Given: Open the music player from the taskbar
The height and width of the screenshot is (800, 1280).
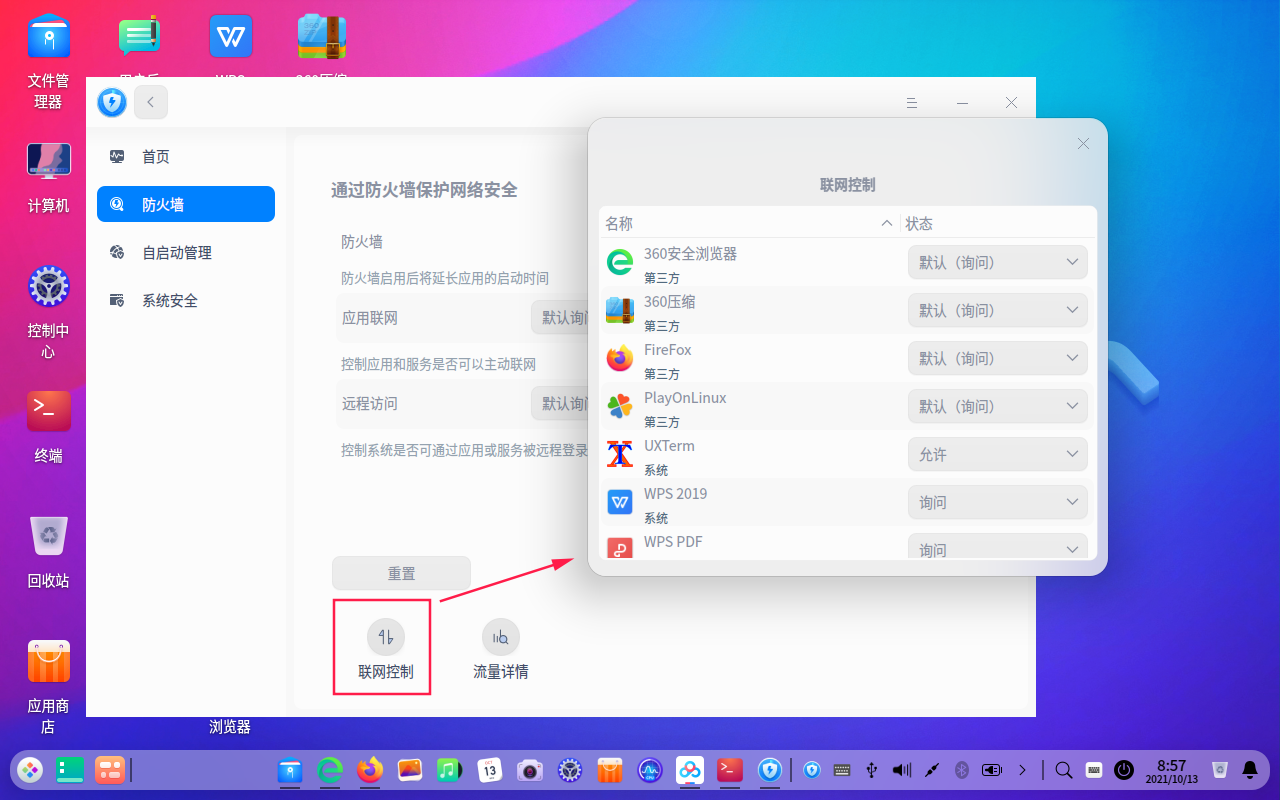Looking at the screenshot, I should [x=450, y=770].
